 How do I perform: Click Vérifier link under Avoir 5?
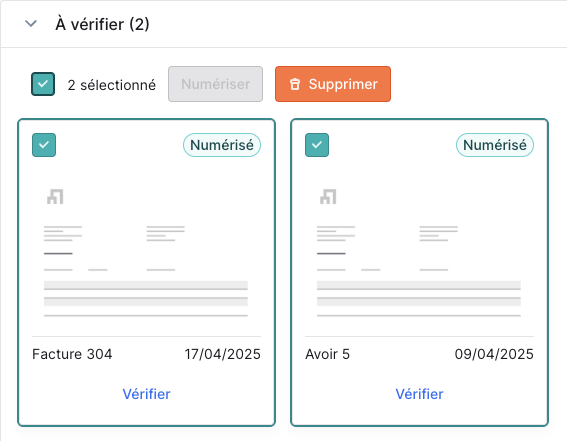(419, 394)
